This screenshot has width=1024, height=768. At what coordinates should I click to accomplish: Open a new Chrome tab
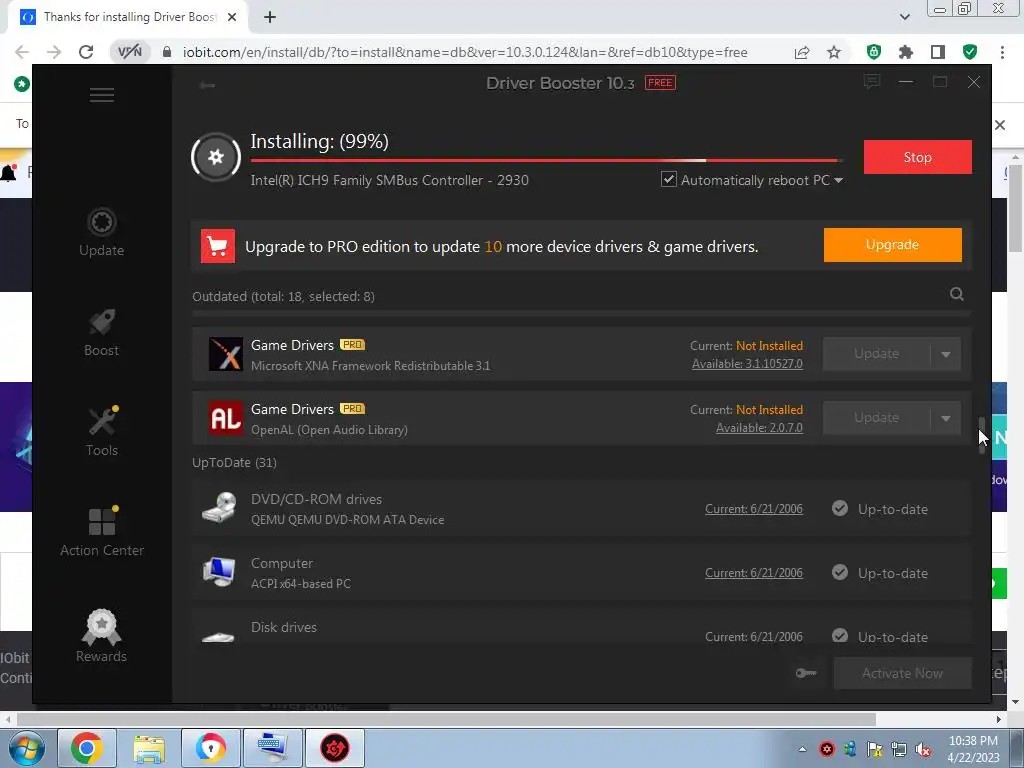point(270,17)
